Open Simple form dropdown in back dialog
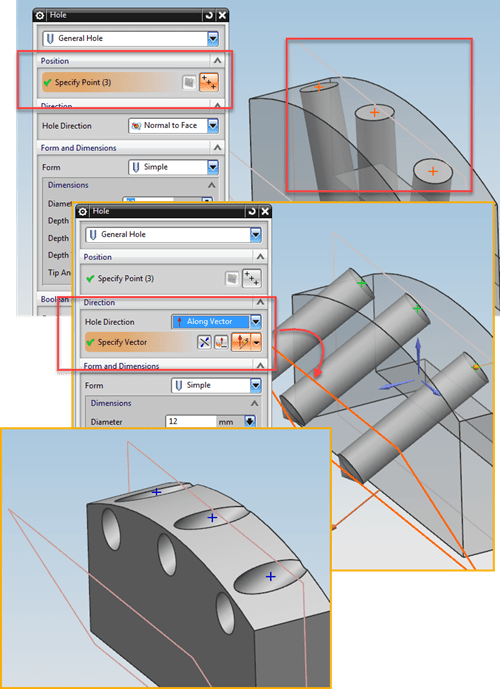500x689 pixels. coord(213,167)
